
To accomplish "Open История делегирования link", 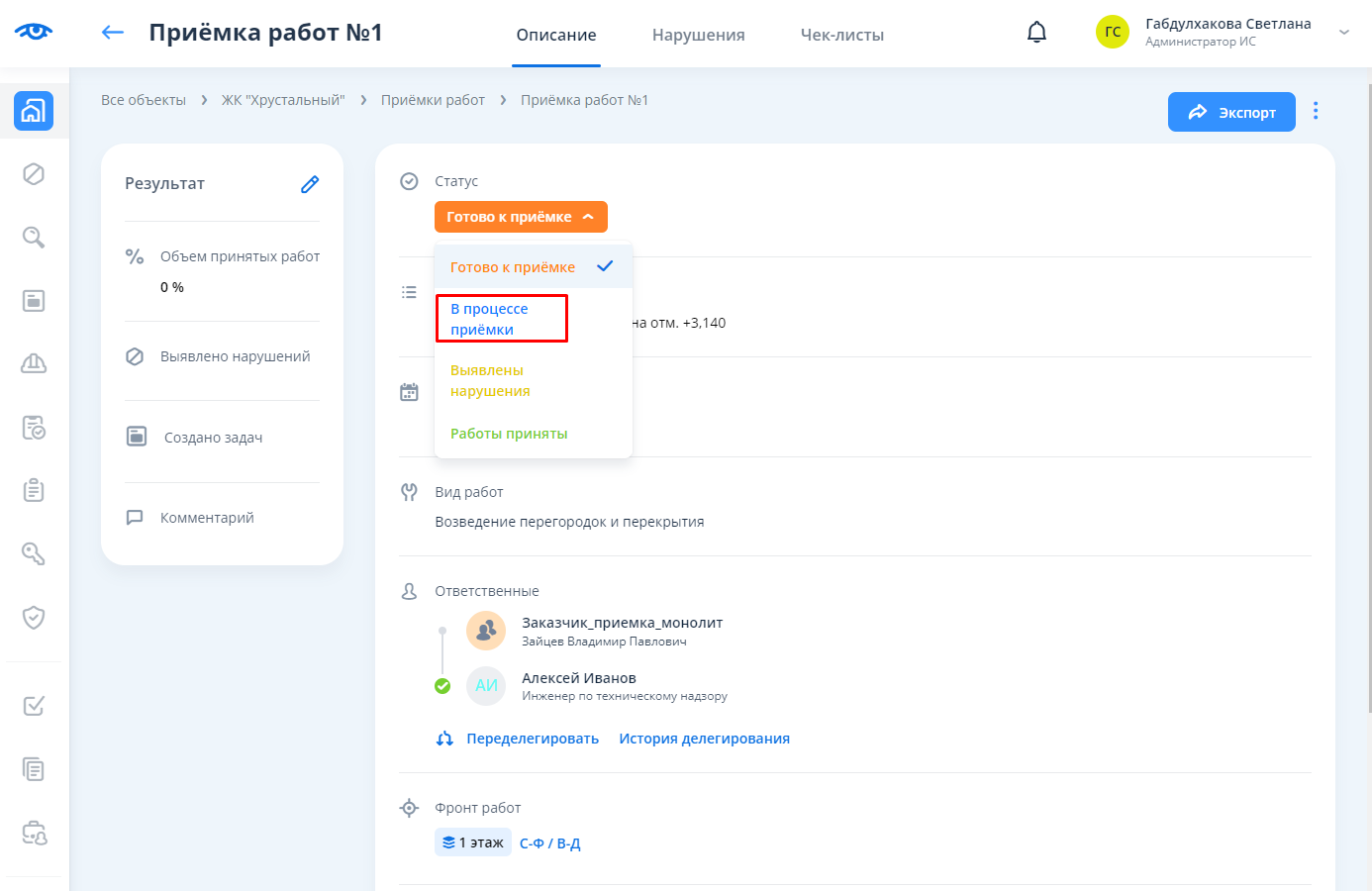I will 704,739.
